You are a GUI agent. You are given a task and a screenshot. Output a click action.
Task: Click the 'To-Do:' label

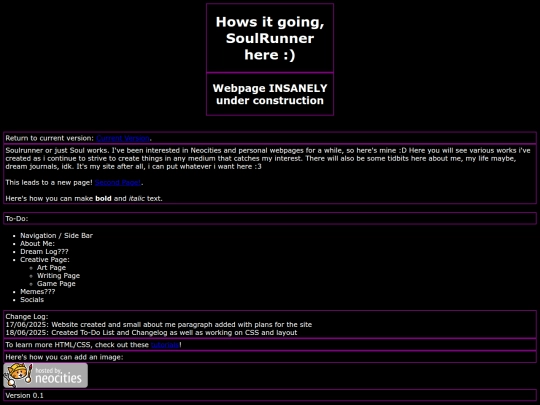(x=17, y=219)
